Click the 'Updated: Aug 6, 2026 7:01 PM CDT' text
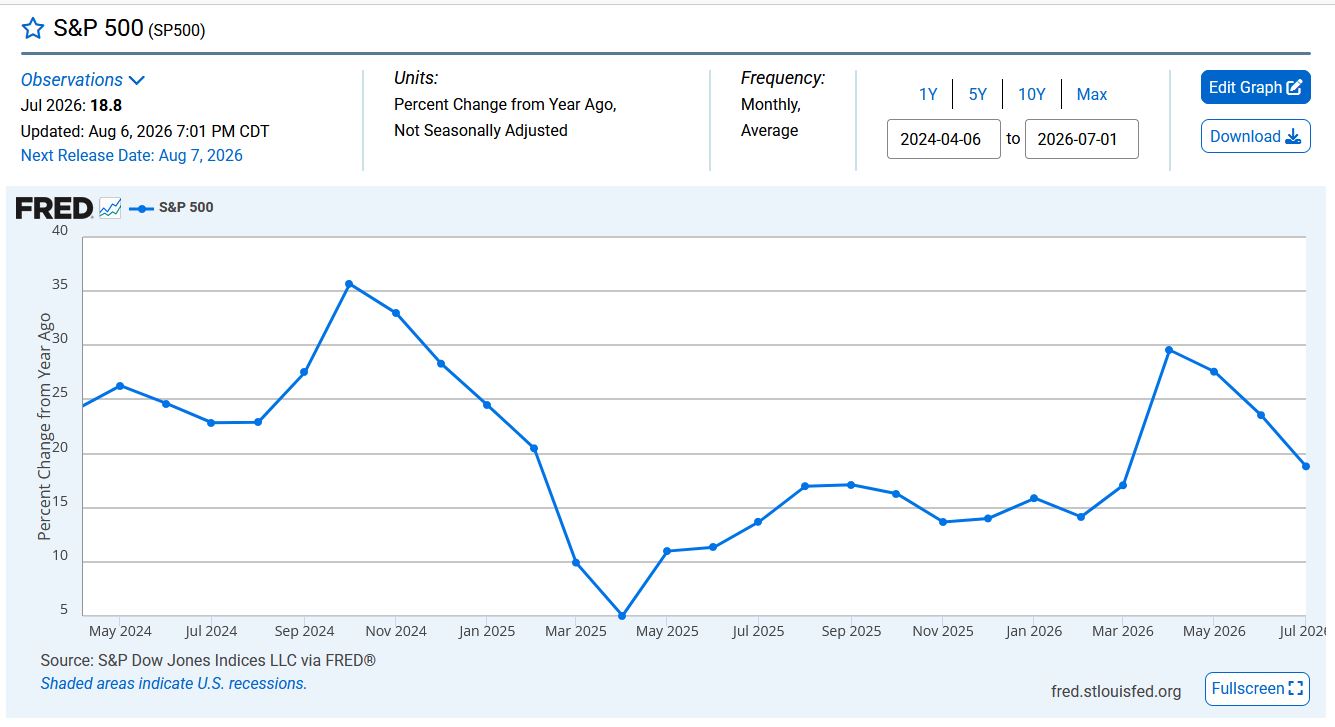The width and height of the screenshot is (1335, 727). 145,130
